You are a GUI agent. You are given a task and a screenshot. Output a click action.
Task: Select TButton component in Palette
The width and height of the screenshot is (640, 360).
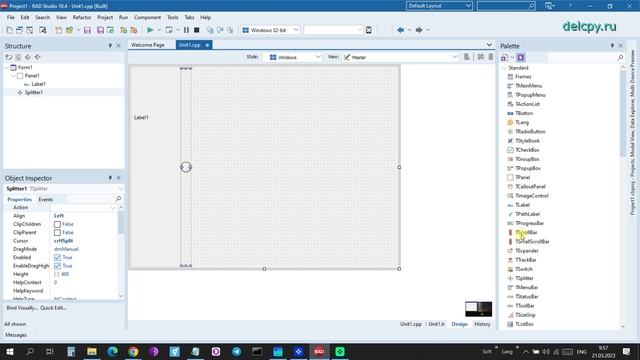tap(524, 113)
